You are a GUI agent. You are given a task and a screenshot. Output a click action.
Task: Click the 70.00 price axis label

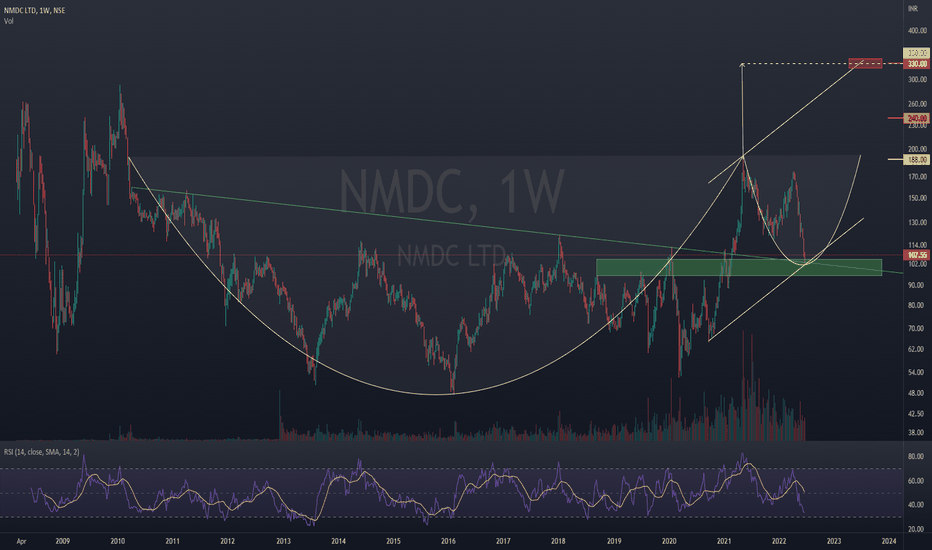coord(917,328)
